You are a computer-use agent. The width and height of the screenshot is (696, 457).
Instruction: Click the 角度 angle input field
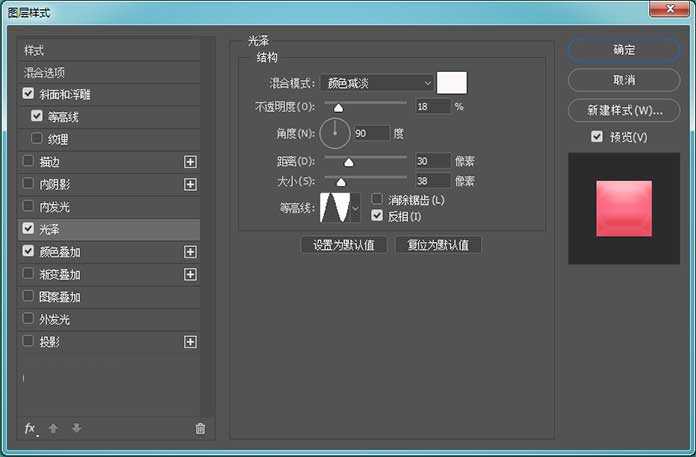[x=368, y=132]
